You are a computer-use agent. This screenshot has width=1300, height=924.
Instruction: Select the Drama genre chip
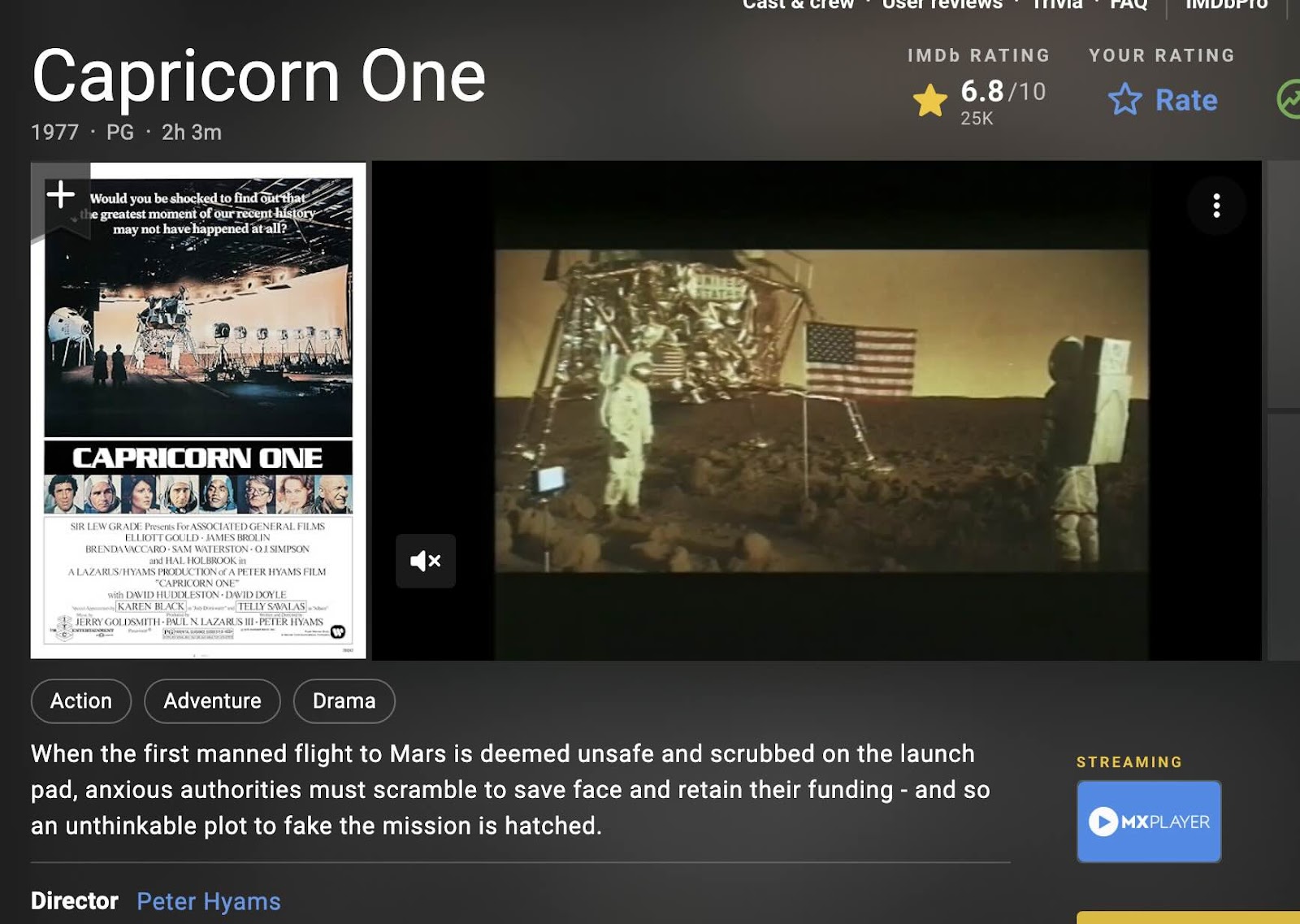pyautogui.click(x=344, y=701)
